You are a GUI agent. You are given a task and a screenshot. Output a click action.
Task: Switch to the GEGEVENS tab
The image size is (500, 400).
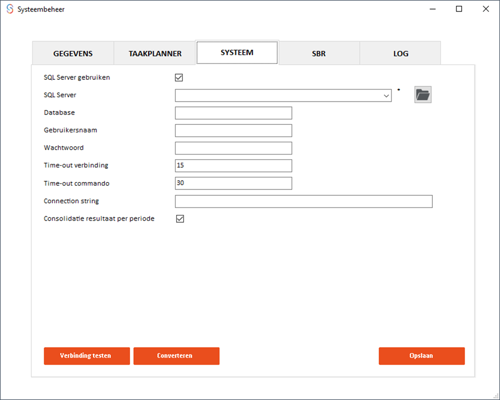click(x=73, y=53)
